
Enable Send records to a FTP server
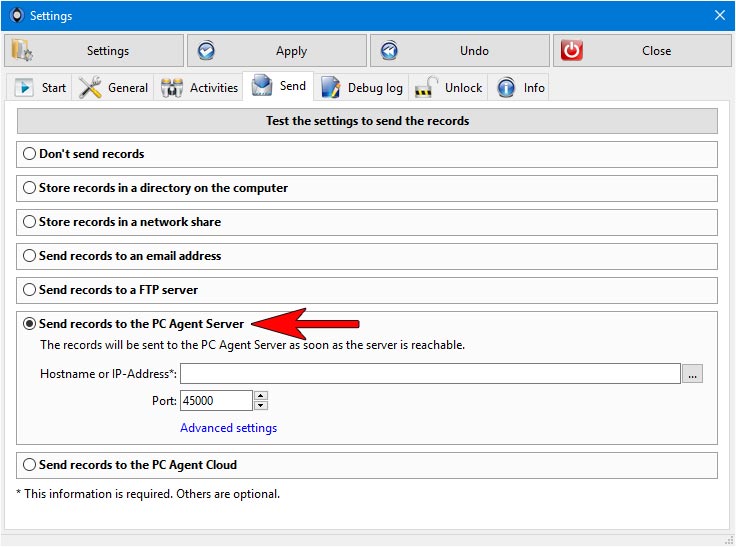tap(30, 290)
